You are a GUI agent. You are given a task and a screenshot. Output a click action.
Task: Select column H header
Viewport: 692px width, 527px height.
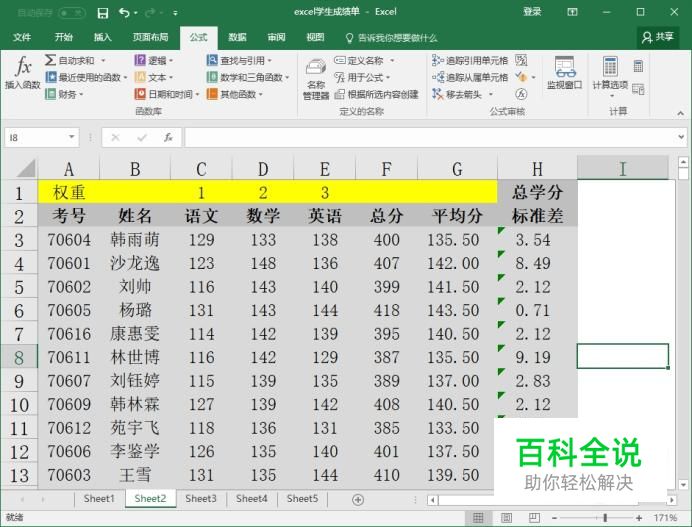click(537, 169)
